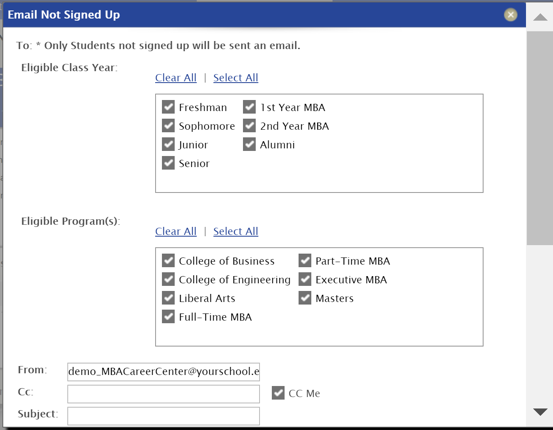Deselect the Alumni checkbox
Image resolution: width=553 pixels, height=430 pixels.
pos(249,144)
